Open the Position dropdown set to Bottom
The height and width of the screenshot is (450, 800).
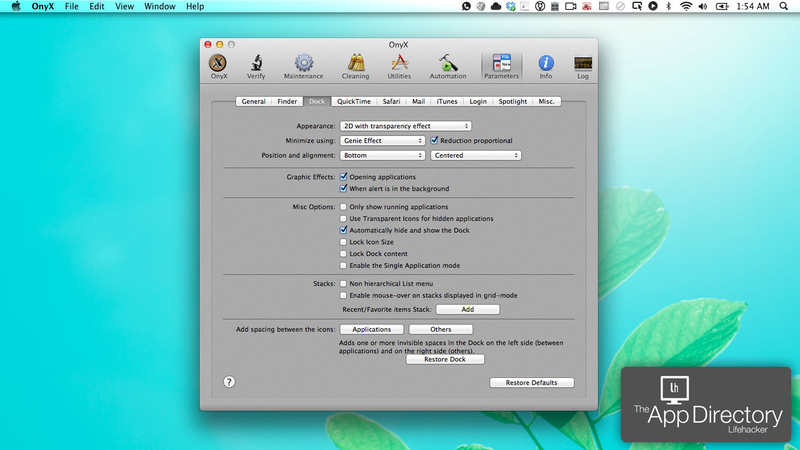point(382,155)
